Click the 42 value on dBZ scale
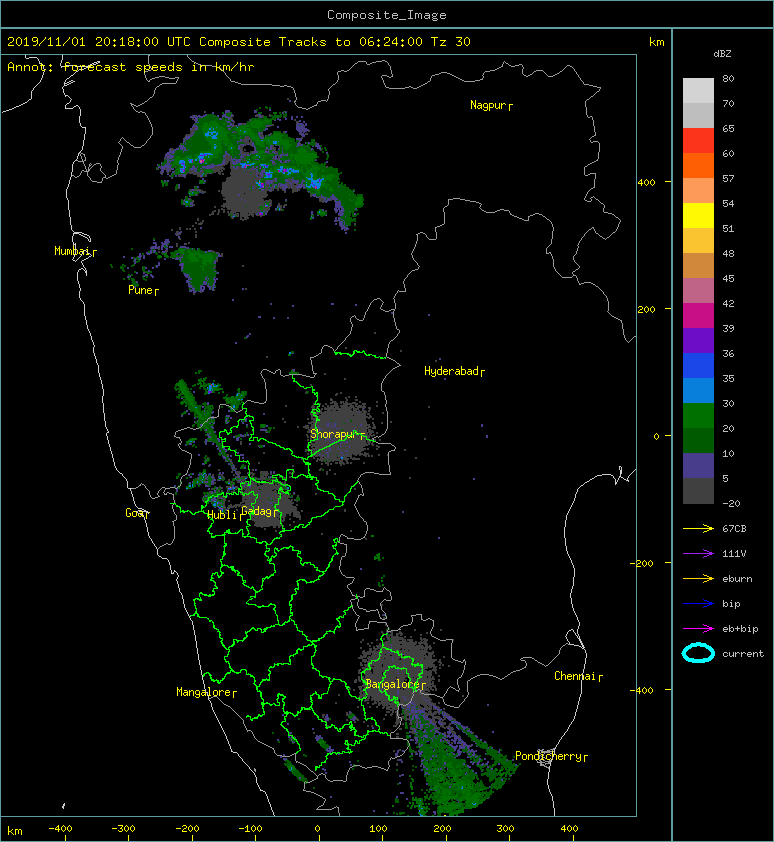Image resolution: width=774 pixels, height=842 pixels. click(x=728, y=303)
